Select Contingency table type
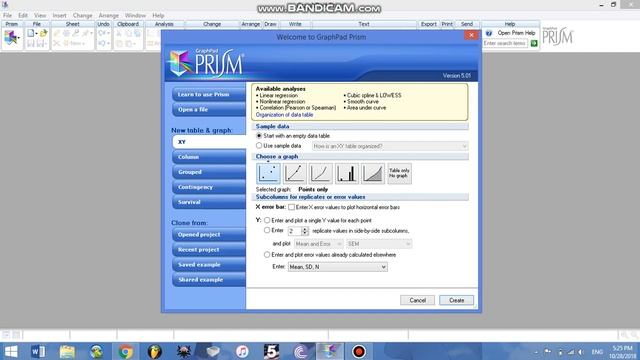This screenshot has width=640, height=360. [209, 187]
